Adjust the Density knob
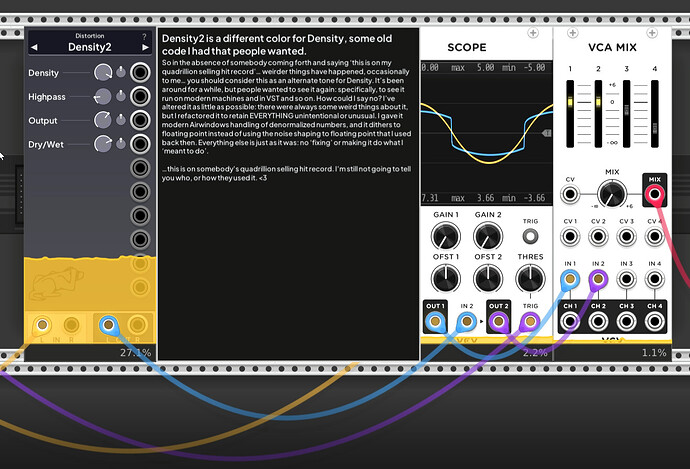This screenshot has height=469, width=690. click(x=103, y=73)
